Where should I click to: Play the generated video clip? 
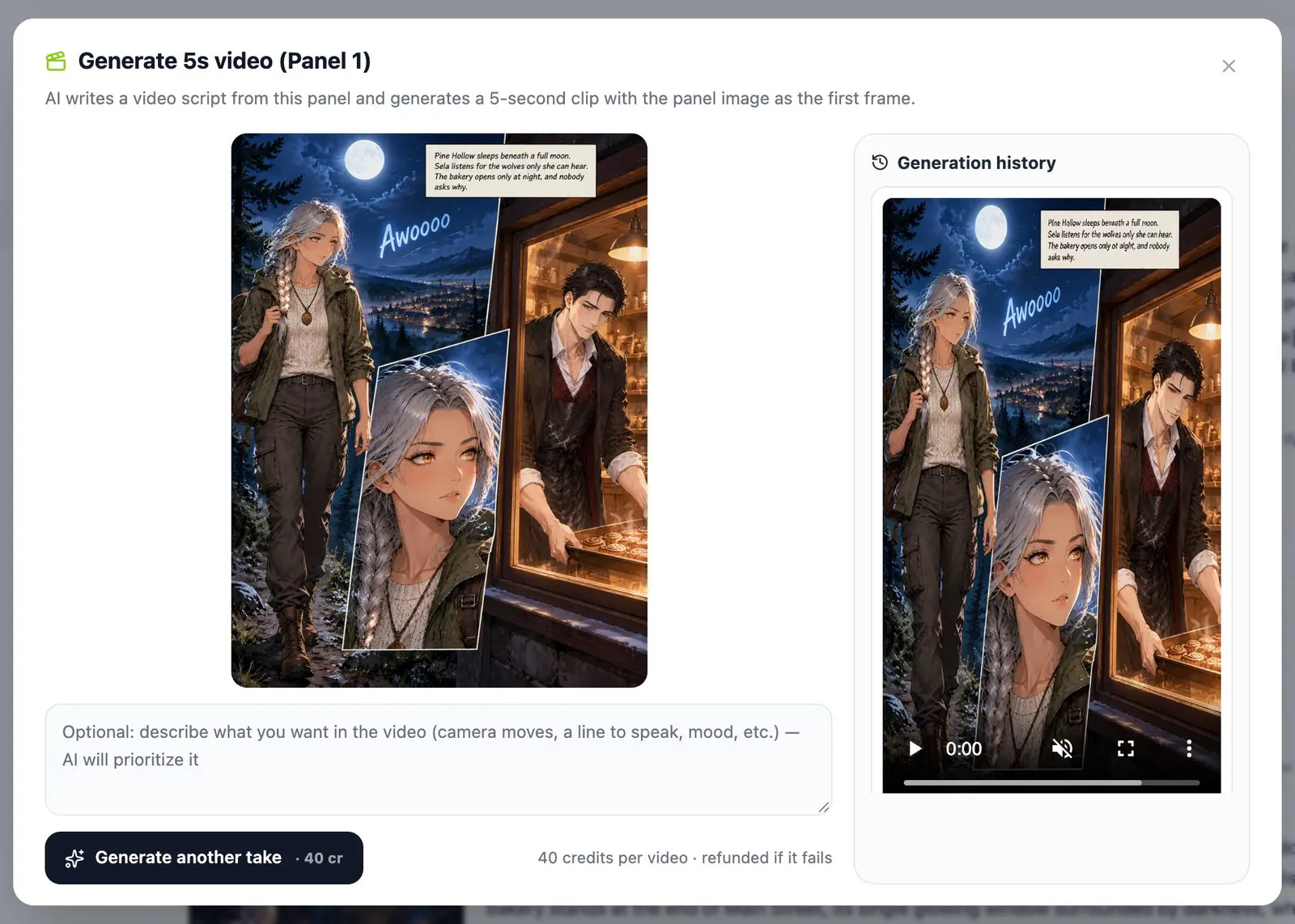(915, 748)
